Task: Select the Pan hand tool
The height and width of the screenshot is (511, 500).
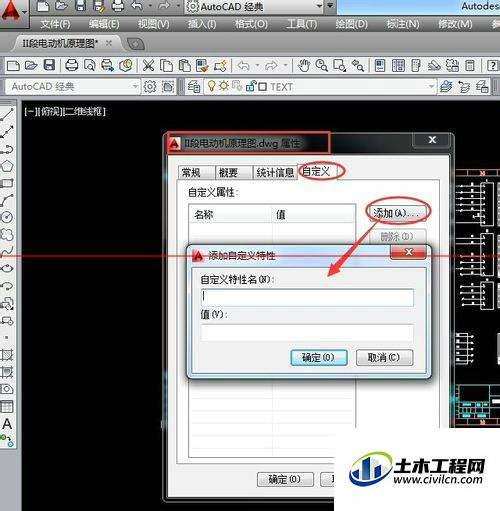Action: [x=304, y=66]
